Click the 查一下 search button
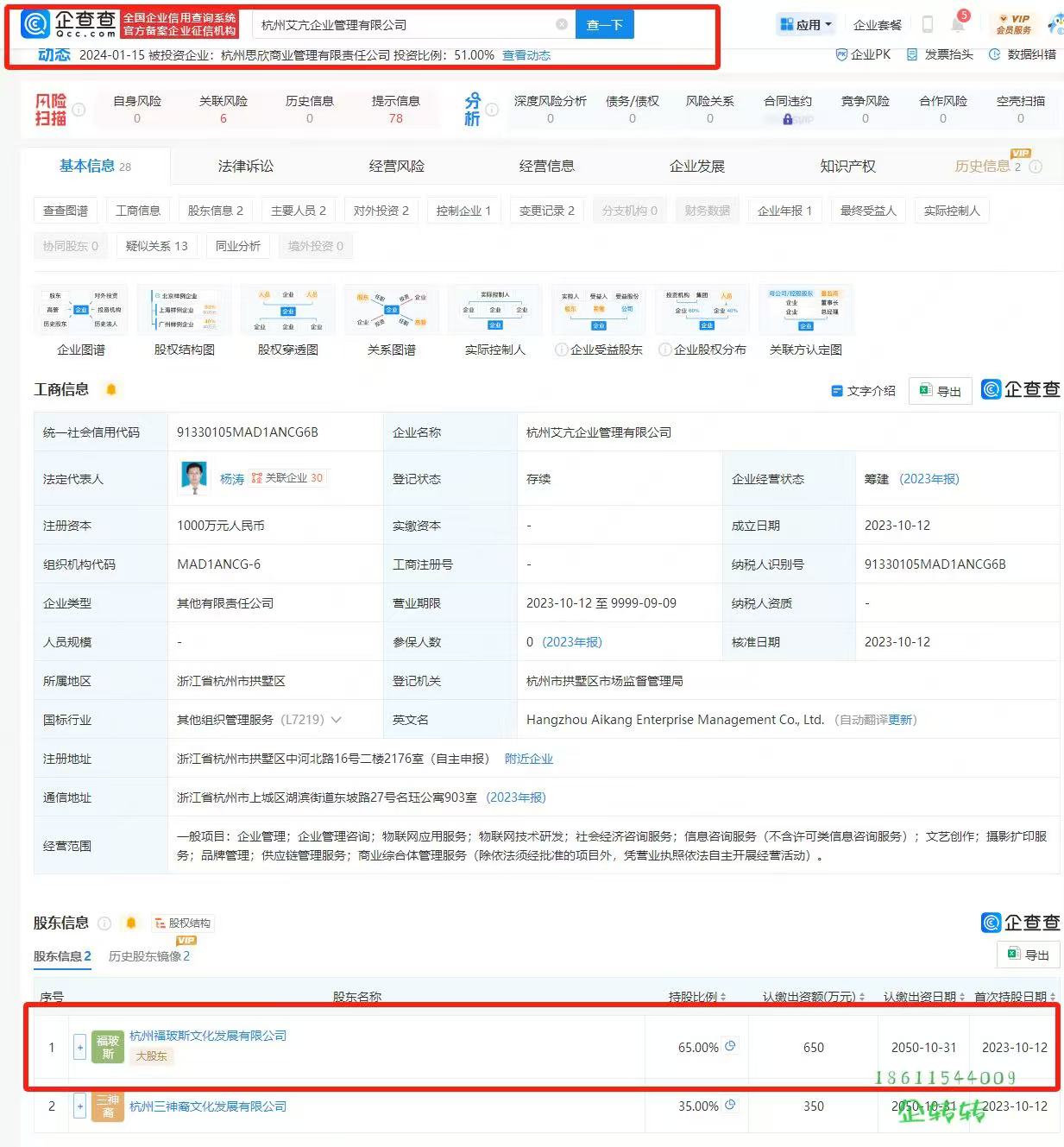The image size is (1064, 1147). pyautogui.click(x=605, y=25)
